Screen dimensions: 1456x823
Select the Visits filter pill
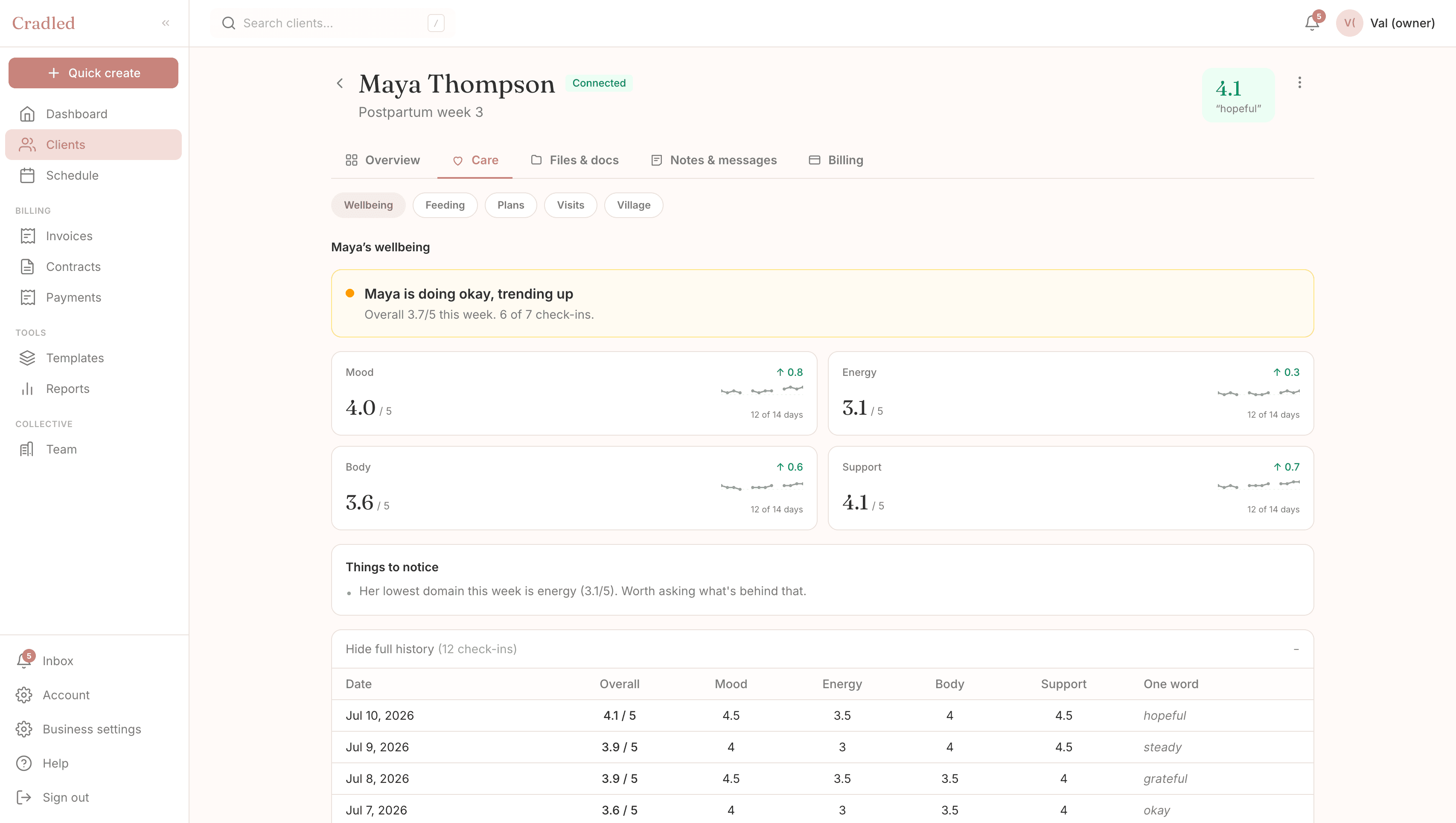click(x=570, y=205)
